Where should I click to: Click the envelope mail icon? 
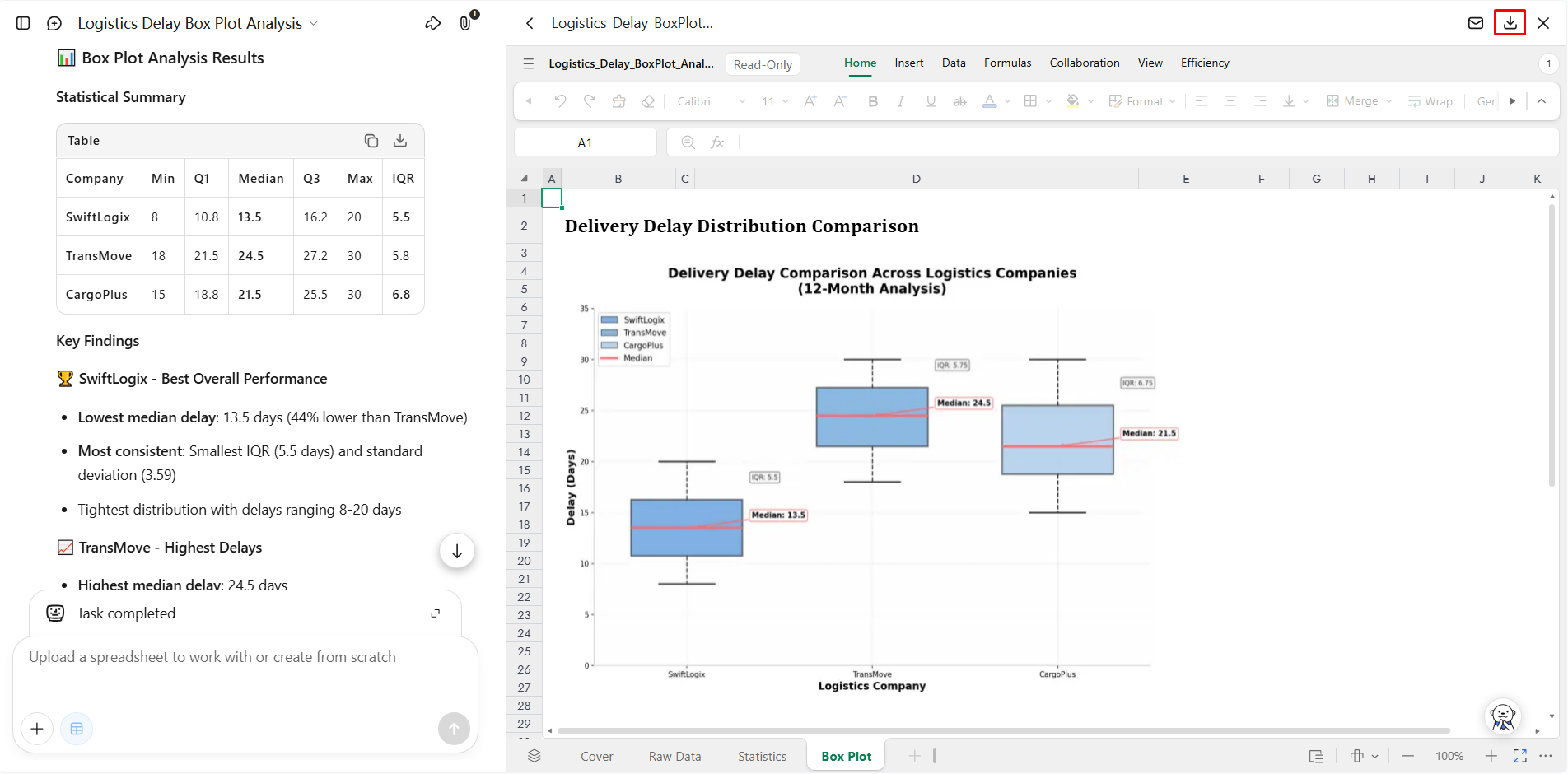point(1476,23)
